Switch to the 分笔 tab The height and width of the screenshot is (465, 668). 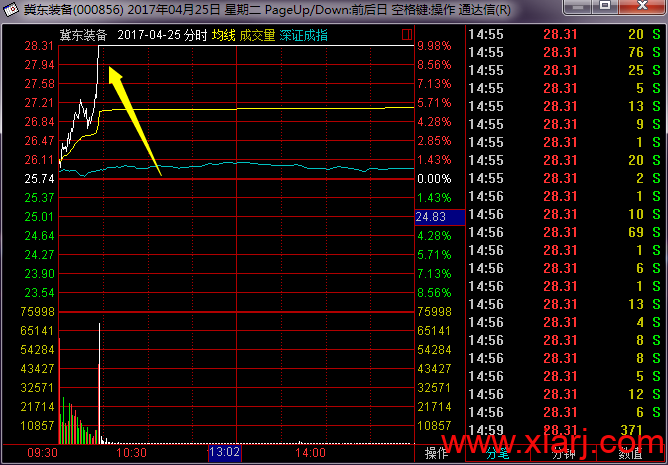[x=497, y=453]
